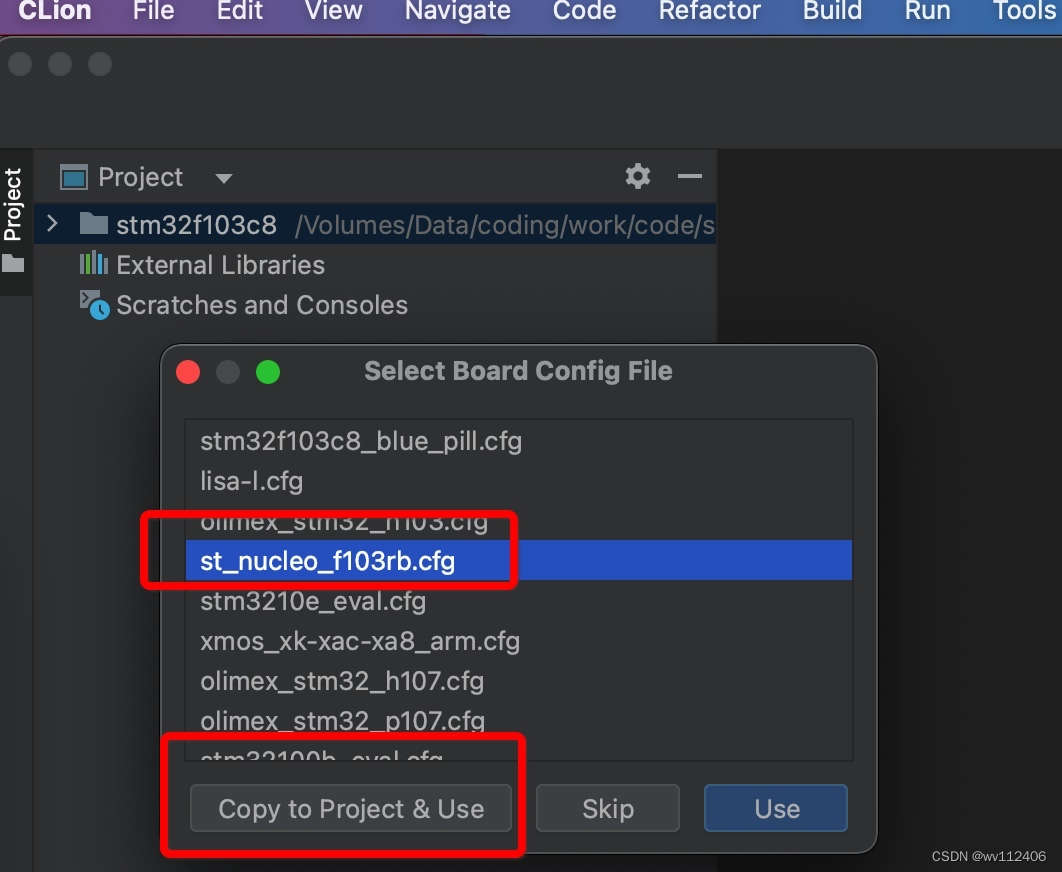Close the Select Board Config File dialog

point(188,372)
